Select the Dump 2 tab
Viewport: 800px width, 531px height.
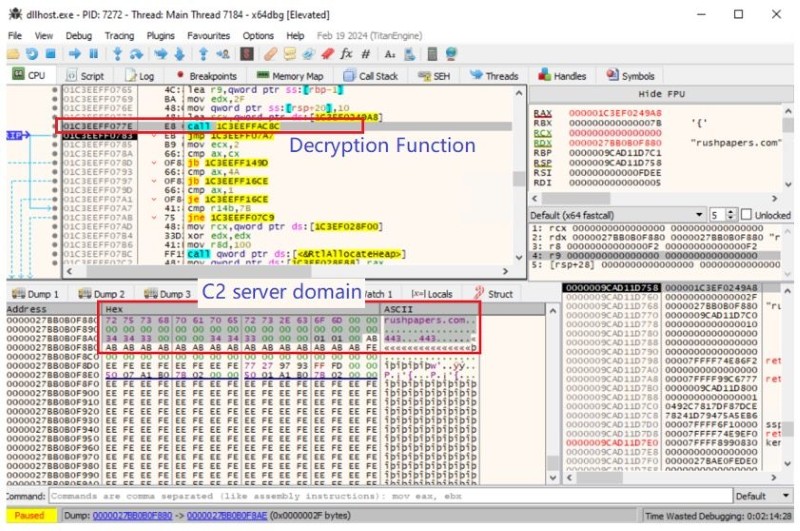[x=101, y=294]
